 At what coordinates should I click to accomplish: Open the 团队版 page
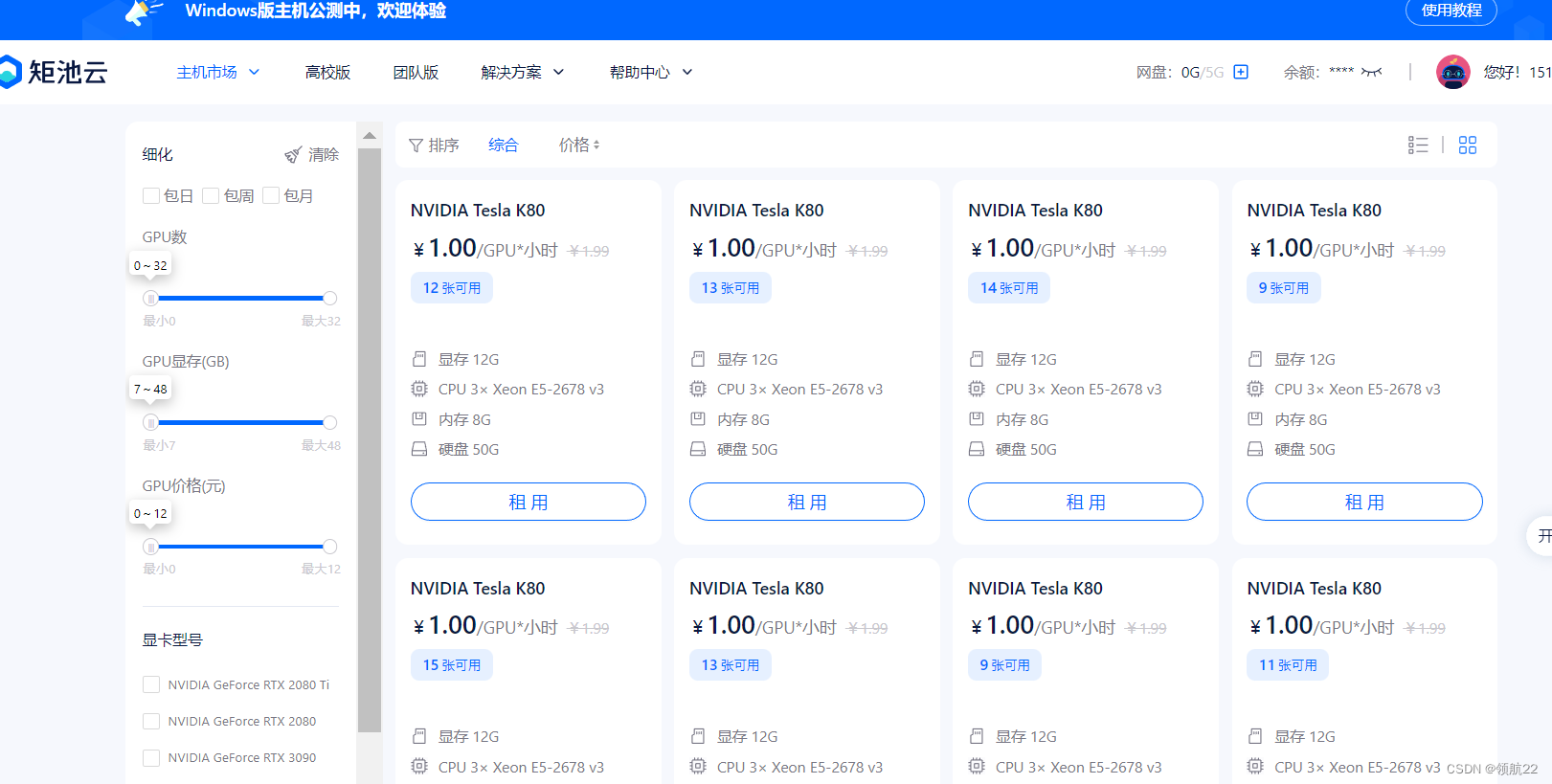(x=416, y=72)
